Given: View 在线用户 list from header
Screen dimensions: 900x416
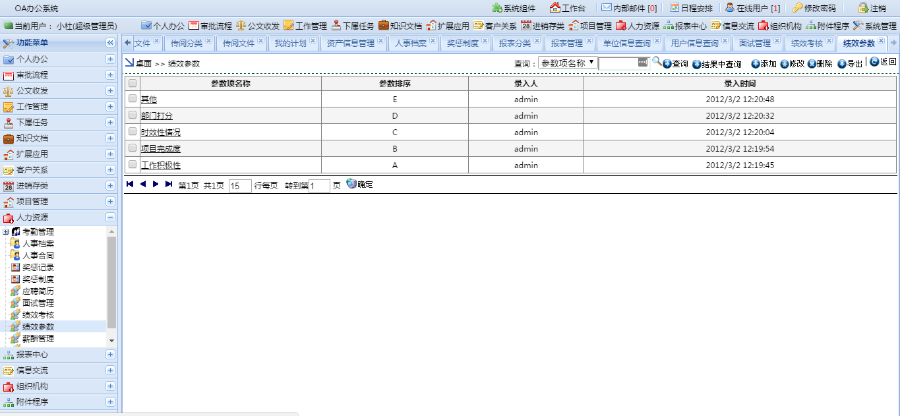Looking at the screenshot, I should 752,8.
